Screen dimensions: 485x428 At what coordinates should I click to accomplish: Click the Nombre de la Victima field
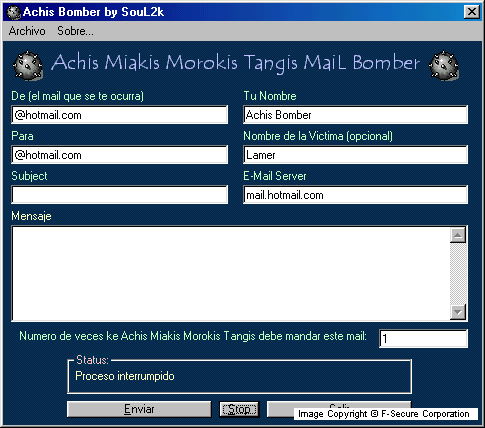click(x=355, y=155)
